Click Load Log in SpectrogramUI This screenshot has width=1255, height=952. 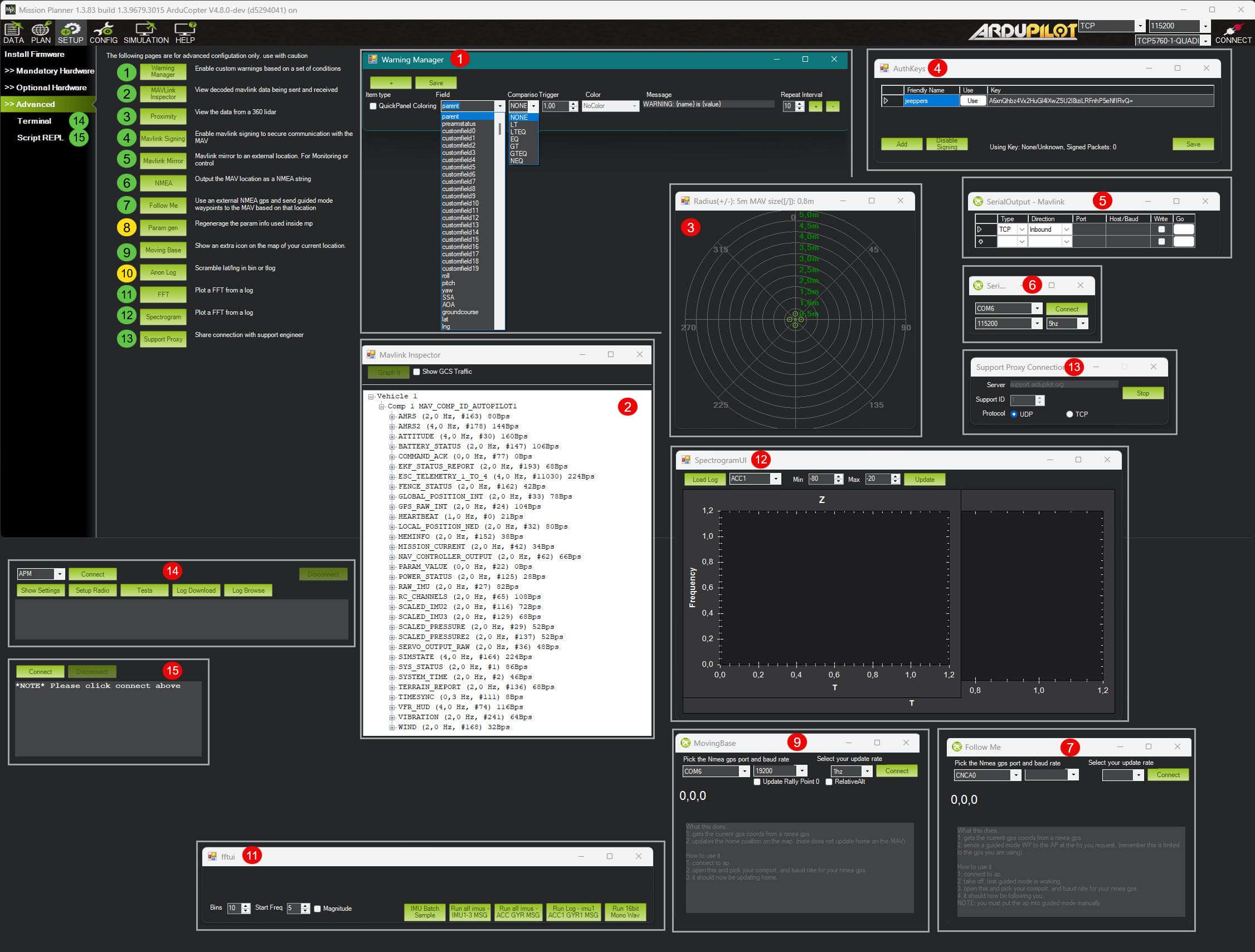pos(704,479)
